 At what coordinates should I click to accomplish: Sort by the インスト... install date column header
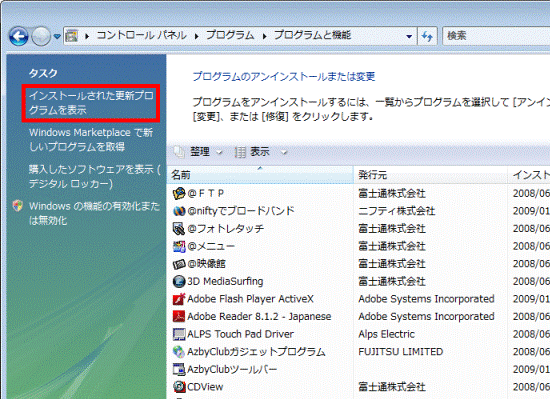(x=529, y=175)
